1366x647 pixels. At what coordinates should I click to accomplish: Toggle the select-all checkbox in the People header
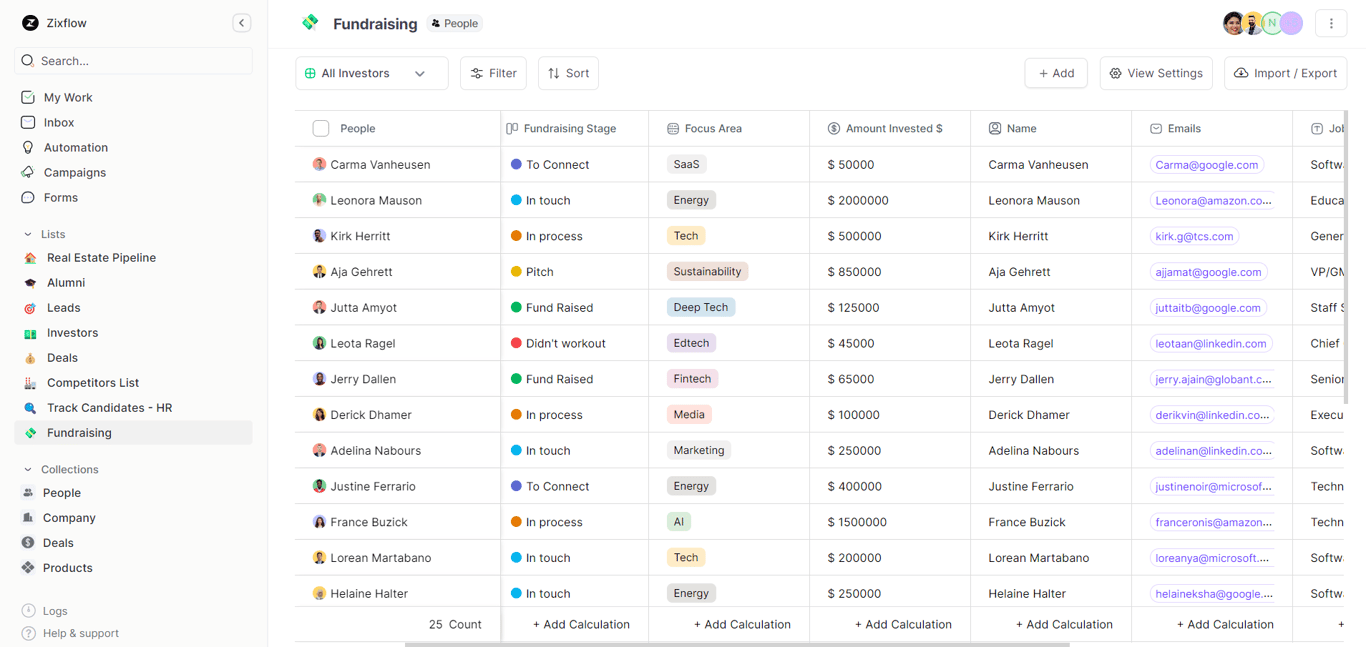point(320,128)
